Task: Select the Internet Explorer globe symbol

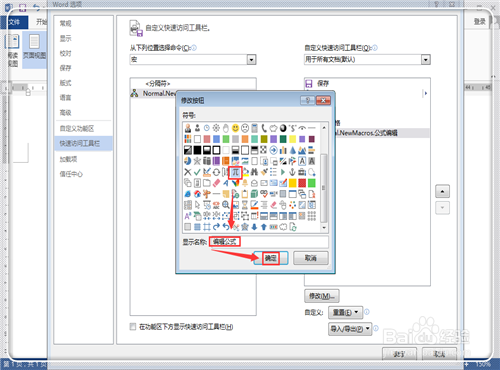Action: (188, 194)
